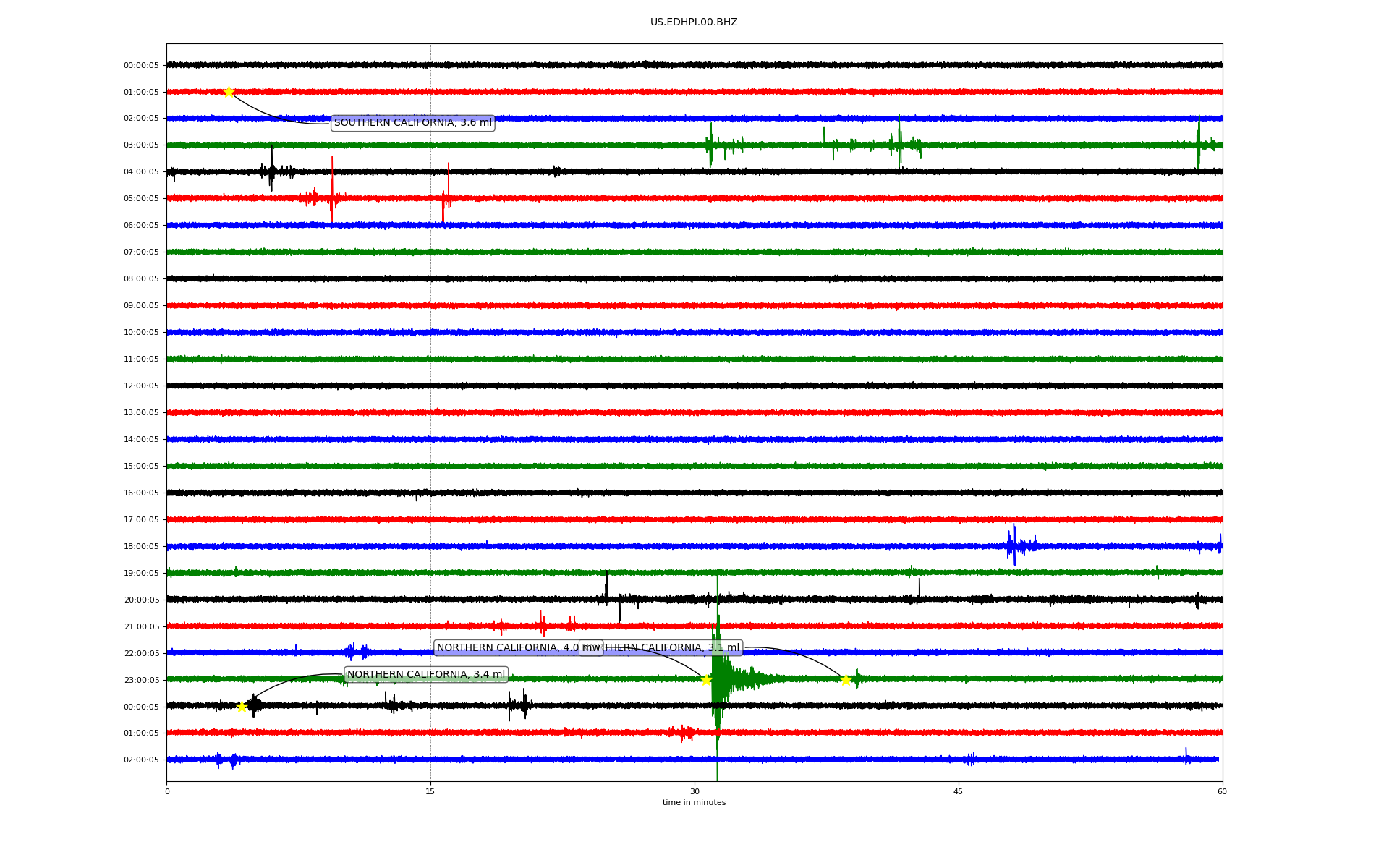Click the US.EDHPI.00.BHZ plot title
This screenshot has width=1389, height=868.
(694, 22)
